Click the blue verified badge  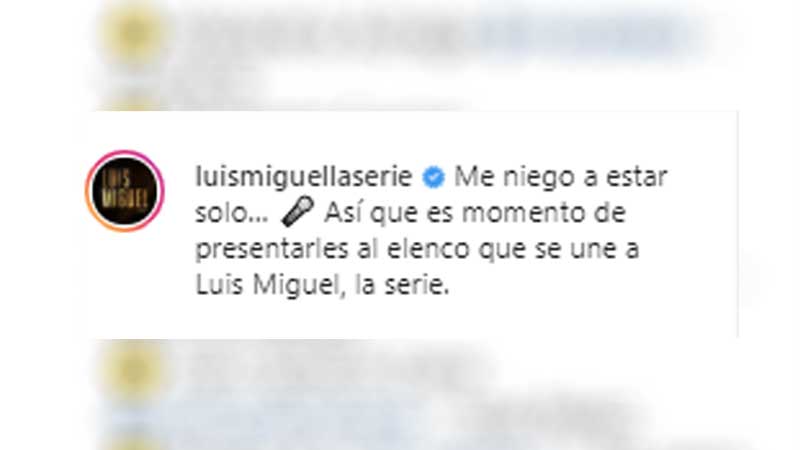point(433,178)
